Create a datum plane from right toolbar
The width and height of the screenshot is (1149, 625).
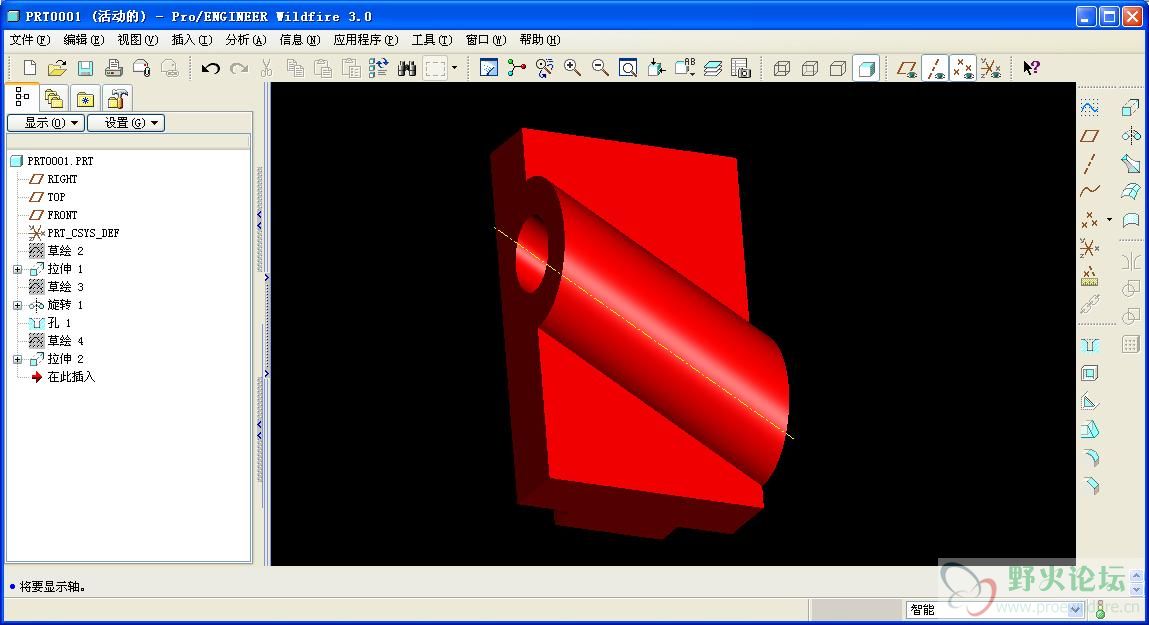[1090, 136]
